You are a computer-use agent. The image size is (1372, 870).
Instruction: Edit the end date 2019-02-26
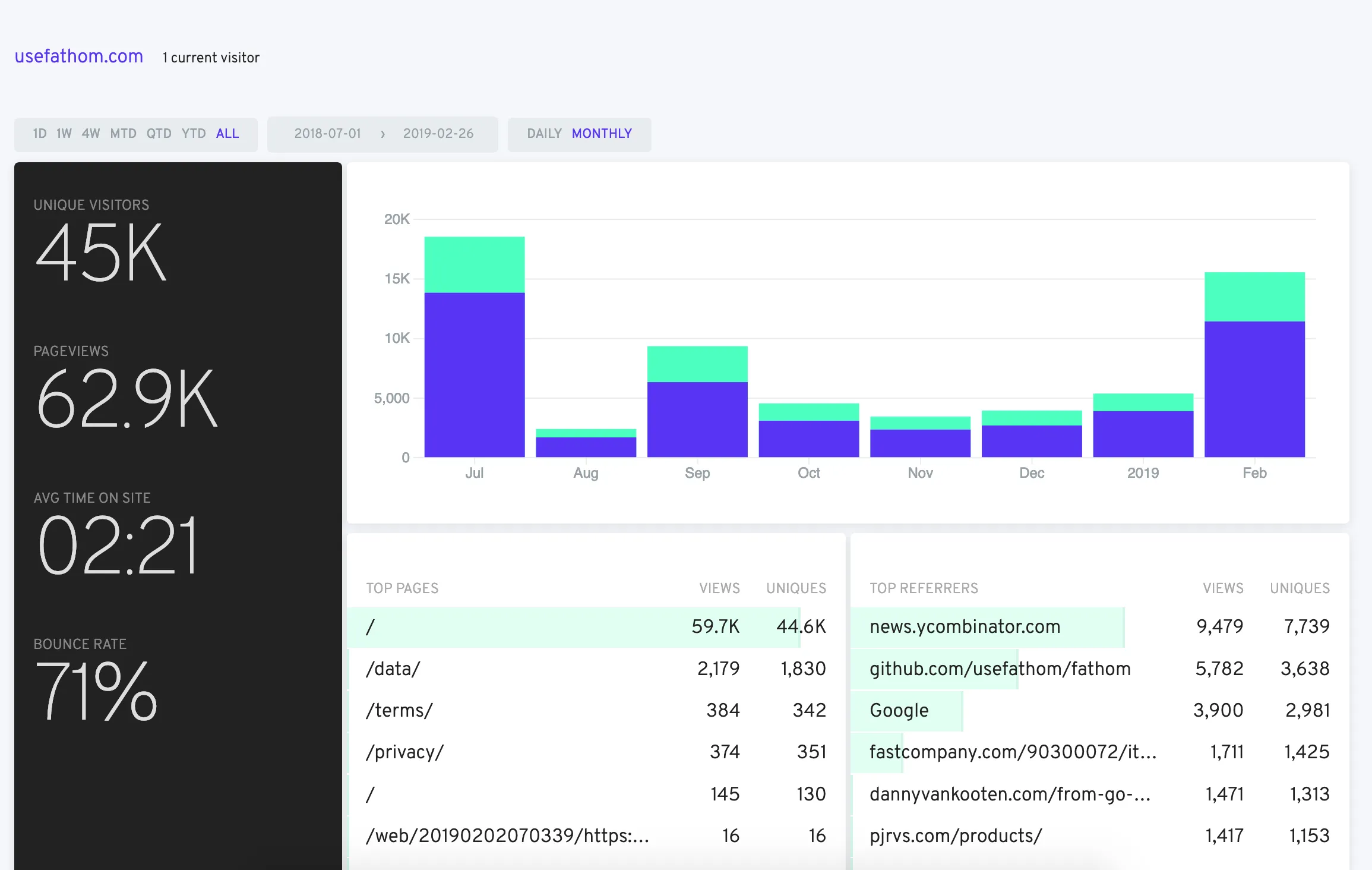coord(438,134)
